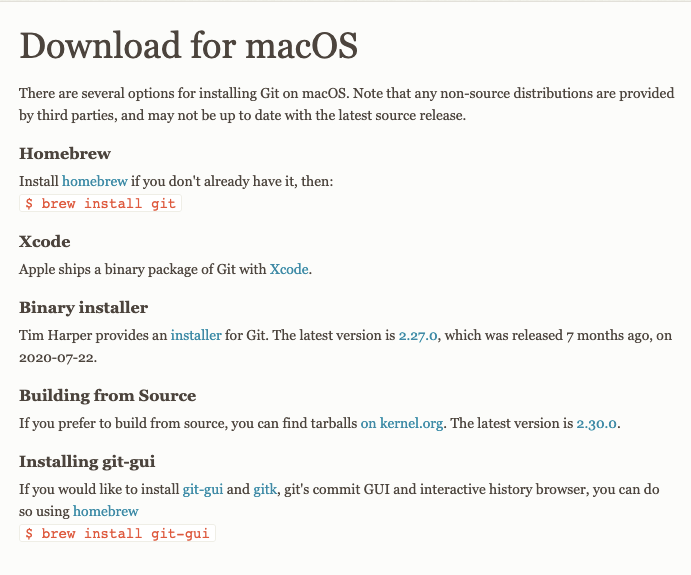Open the git-gui link
Viewport: 691px width, 575px height.
203,490
